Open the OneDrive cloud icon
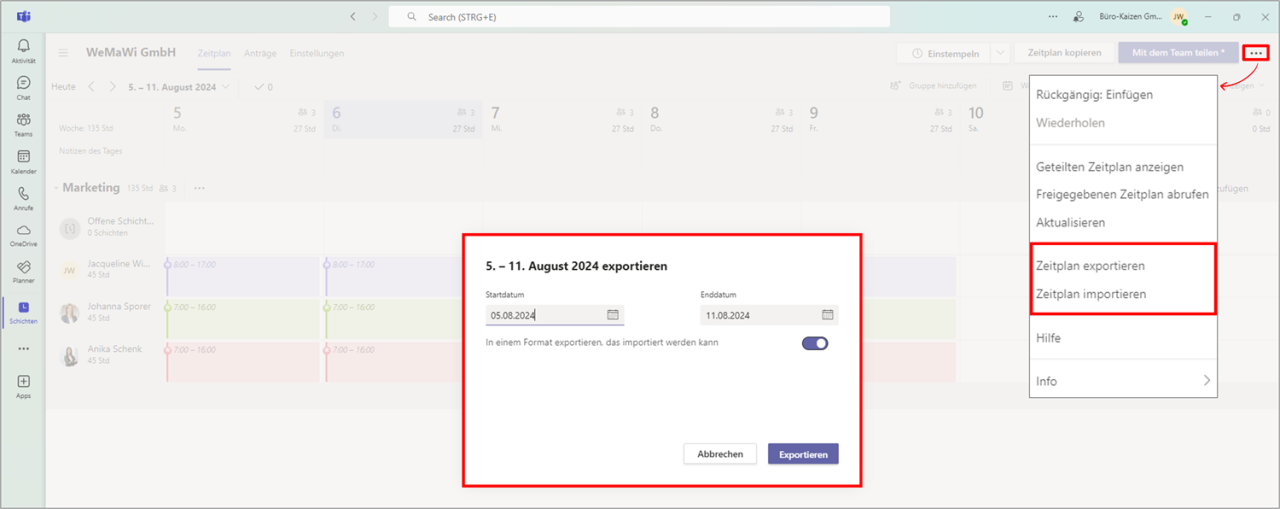1280x509 pixels. pos(23,234)
